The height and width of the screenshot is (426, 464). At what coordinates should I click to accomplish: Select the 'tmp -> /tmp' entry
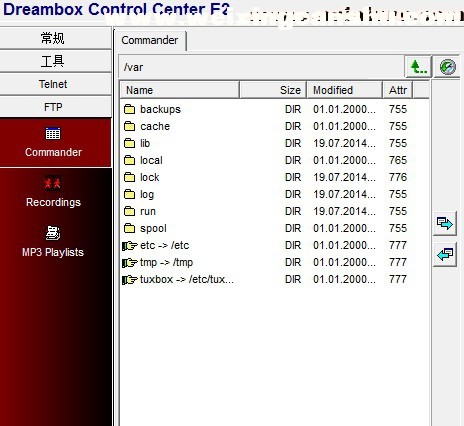[x=166, y=263]
